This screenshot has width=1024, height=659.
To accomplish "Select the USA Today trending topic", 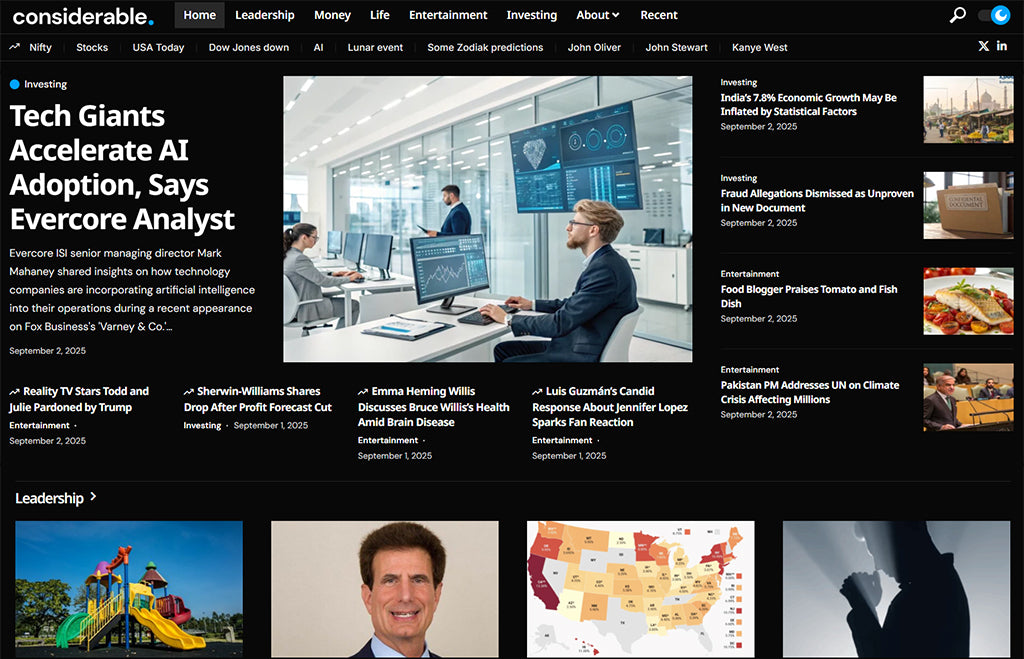I will point(158,47).
